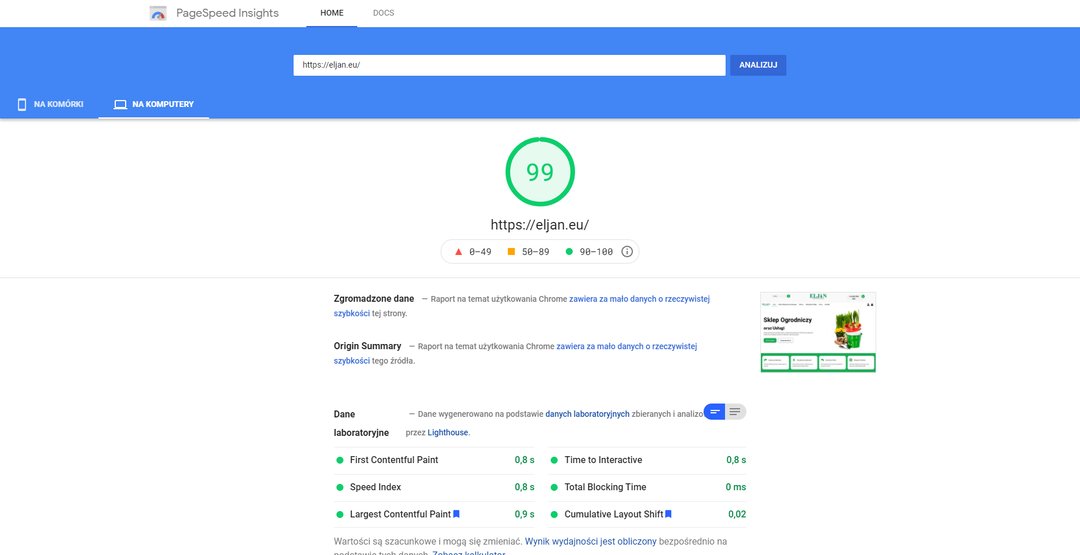This screenshot has width=1080, height=555.
Task: Click the green dot beside Total Blocking Time
Action: [554, 487]
